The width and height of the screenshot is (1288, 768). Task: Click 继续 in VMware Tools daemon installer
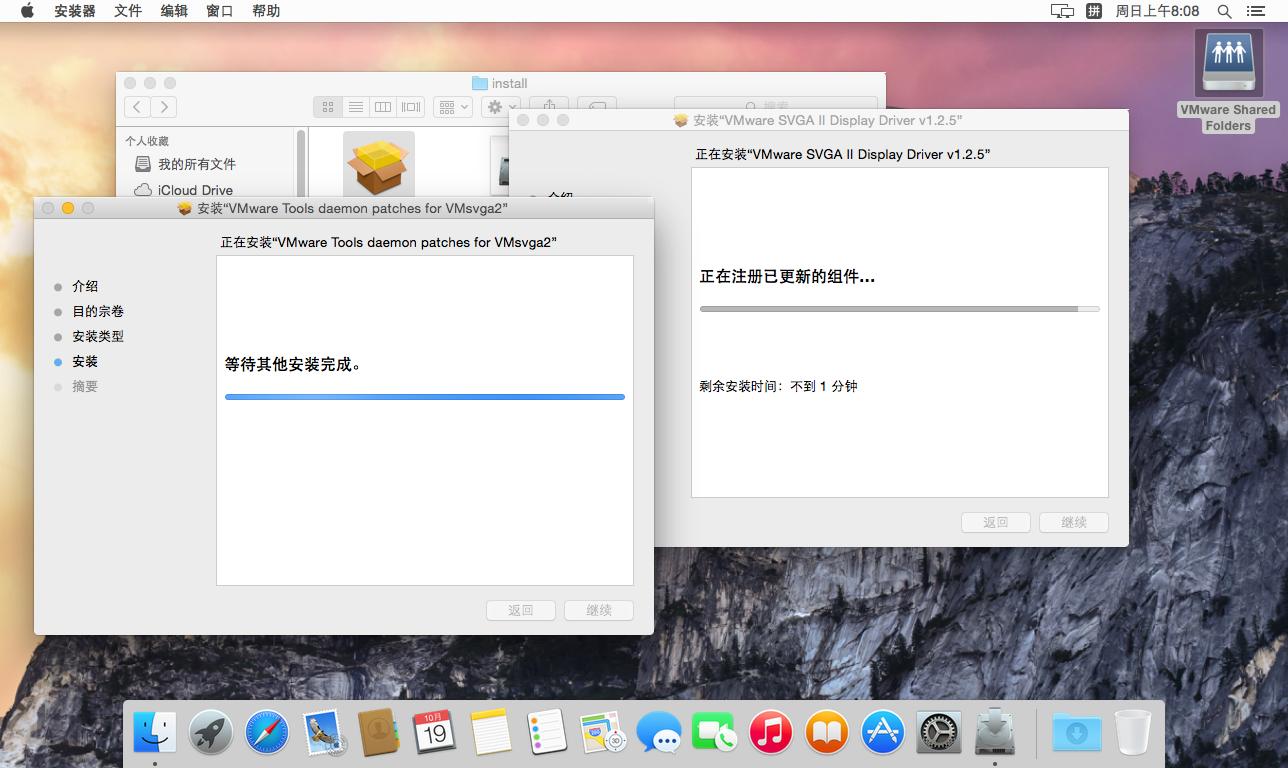(x=599, y=610)
